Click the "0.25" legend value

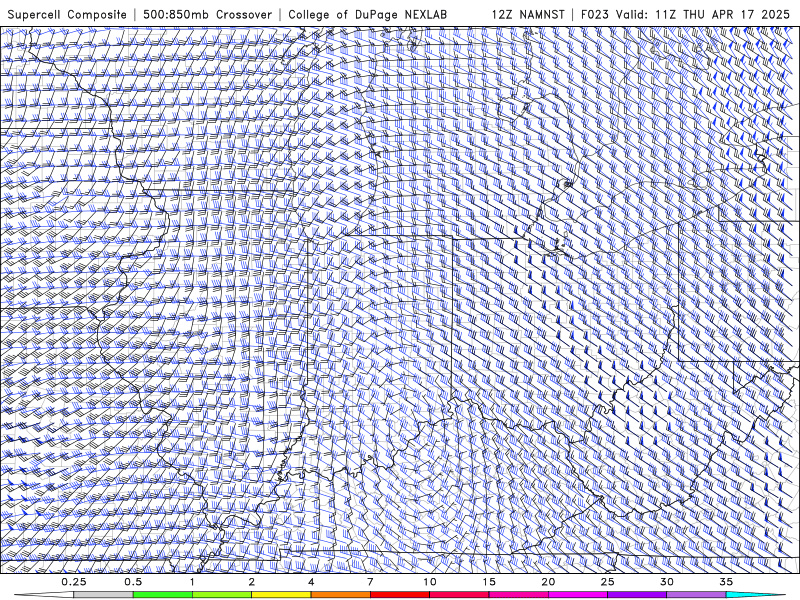pyautogui.click(x=73, y=582)
